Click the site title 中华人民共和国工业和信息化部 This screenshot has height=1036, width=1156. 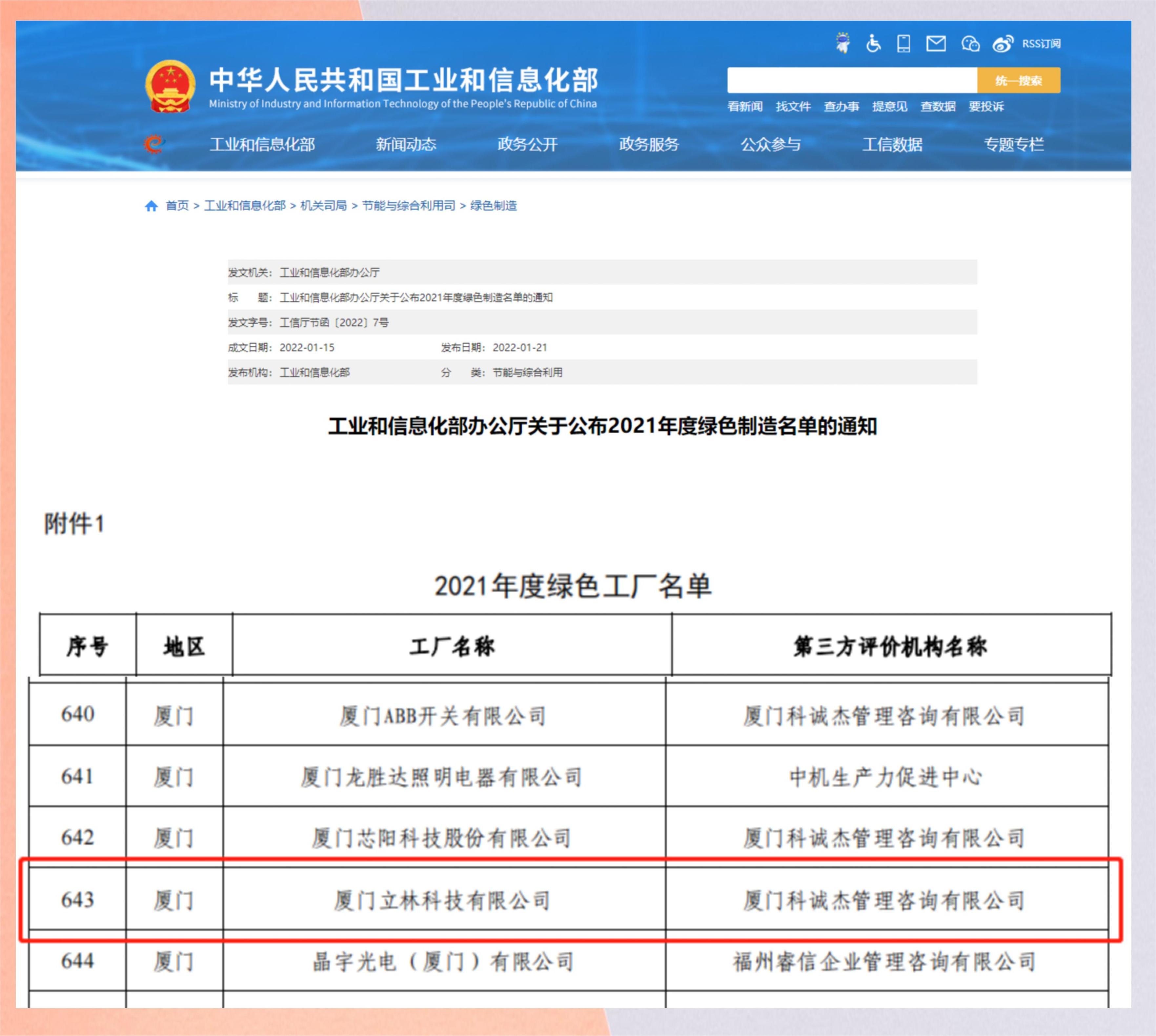coord(404,80)
